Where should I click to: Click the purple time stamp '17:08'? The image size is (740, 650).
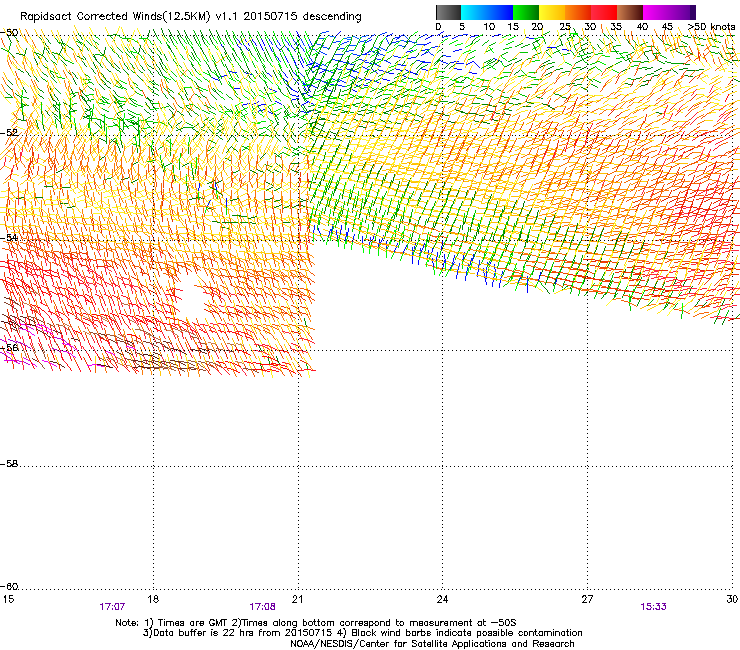[262, 607]
